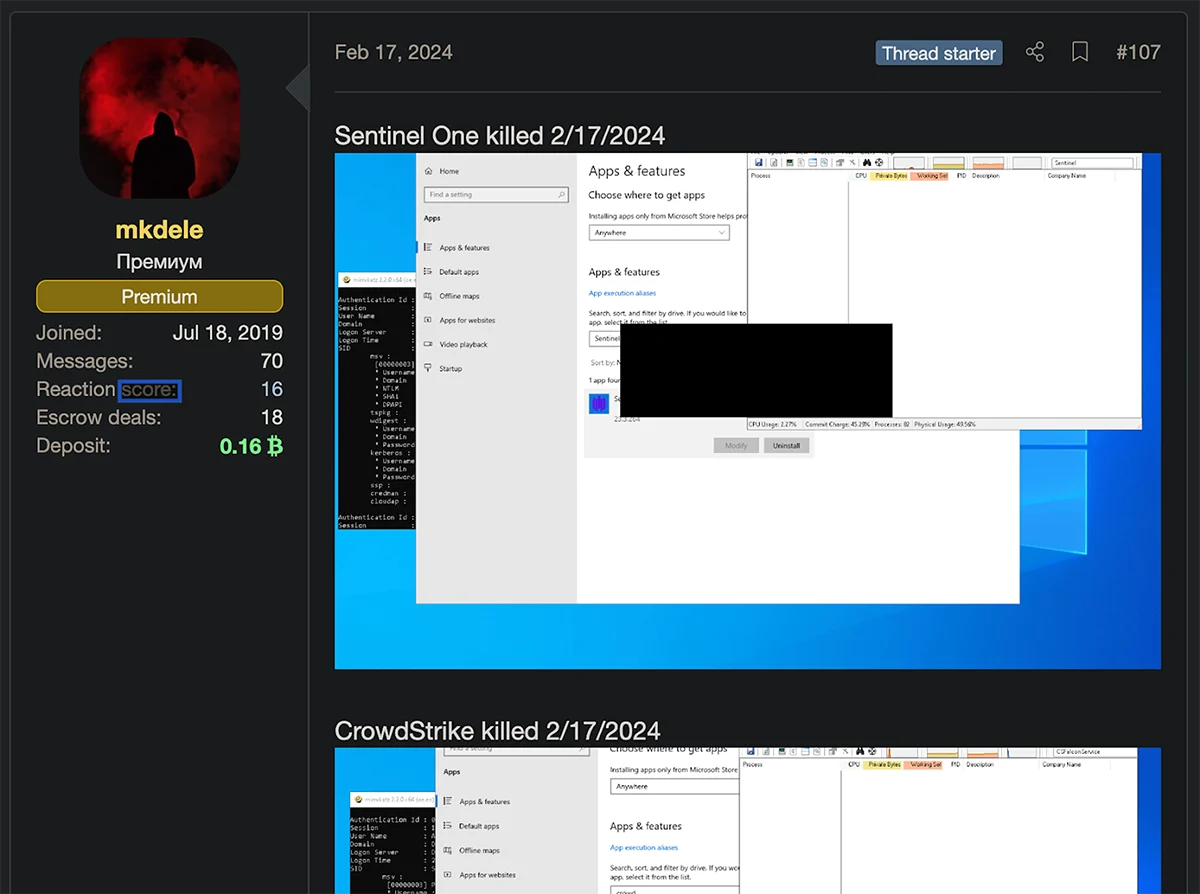This screenshot has width=1200, height=894.
Task: Bookmark this post with the bookmark icon
Action: click(x=1080, y=53)
